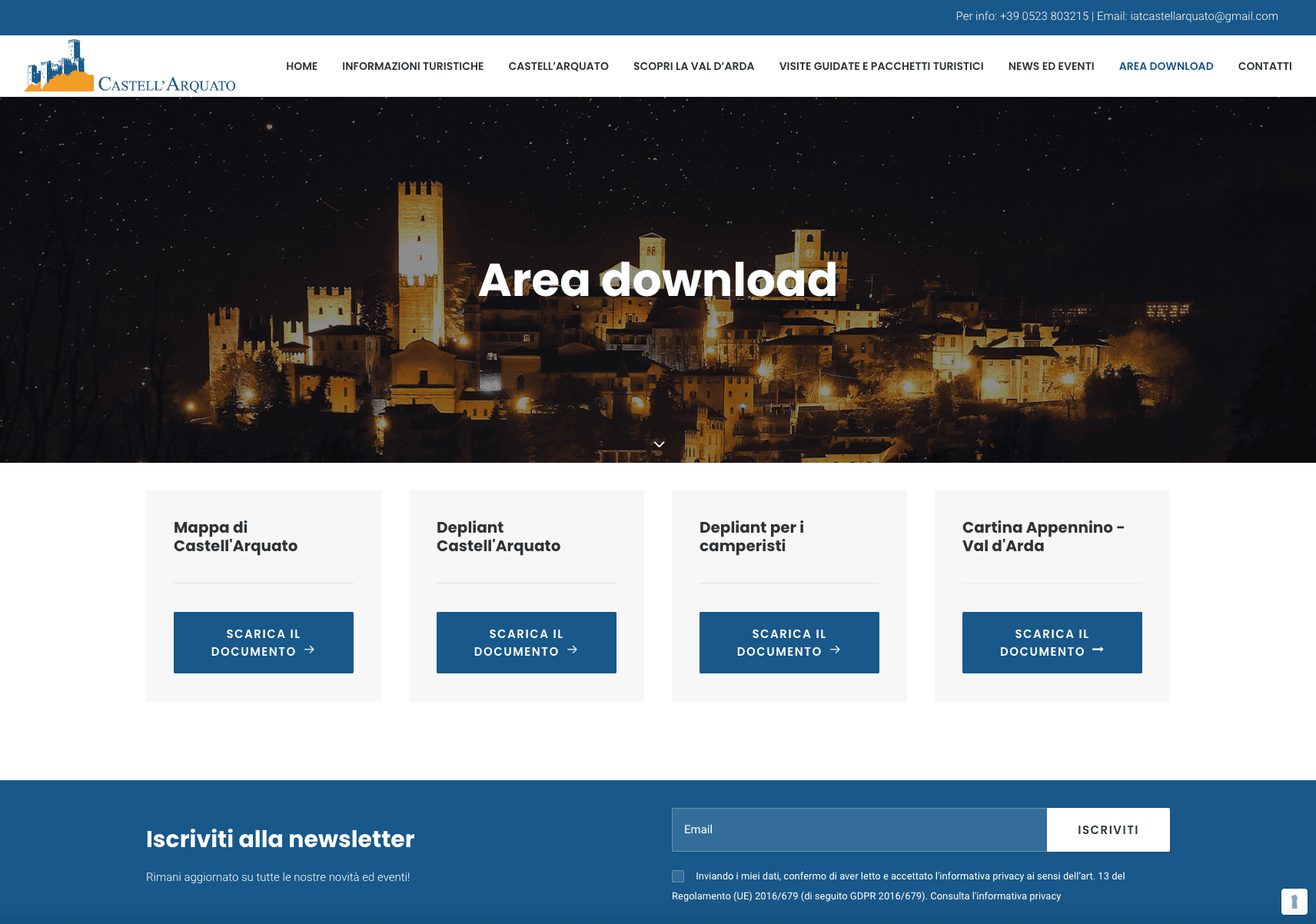The height and width of the screenshot is (924, 1316).
Task: Download the Depliant per i camperisti document
Action: tap(789, 643)
